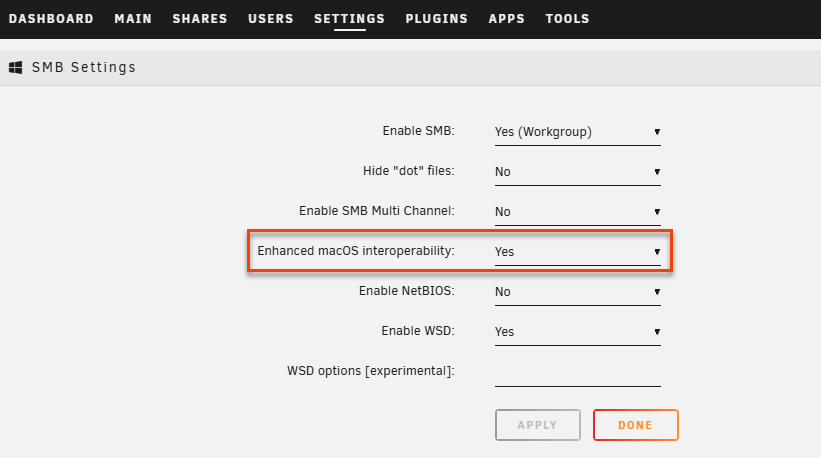The width and height of the screenshot is (821, 458).
Task: Open the Shares section
Action: coord(200,19)
